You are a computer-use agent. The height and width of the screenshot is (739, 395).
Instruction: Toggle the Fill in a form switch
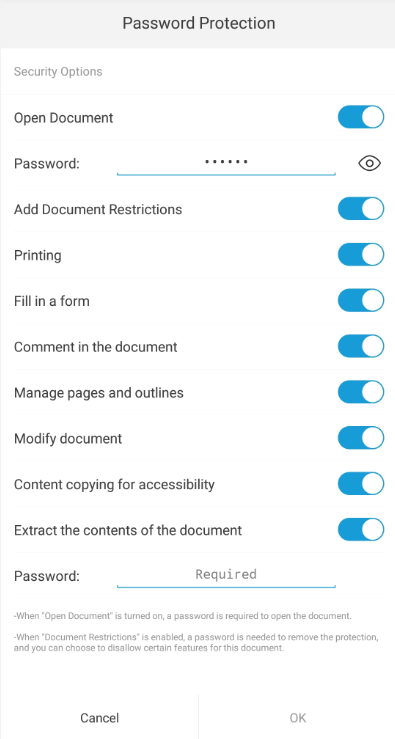pyautogui.click(x=361, y=301)
